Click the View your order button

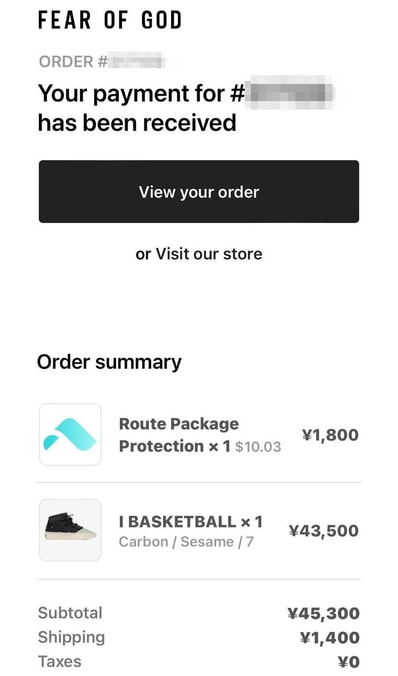199,191
